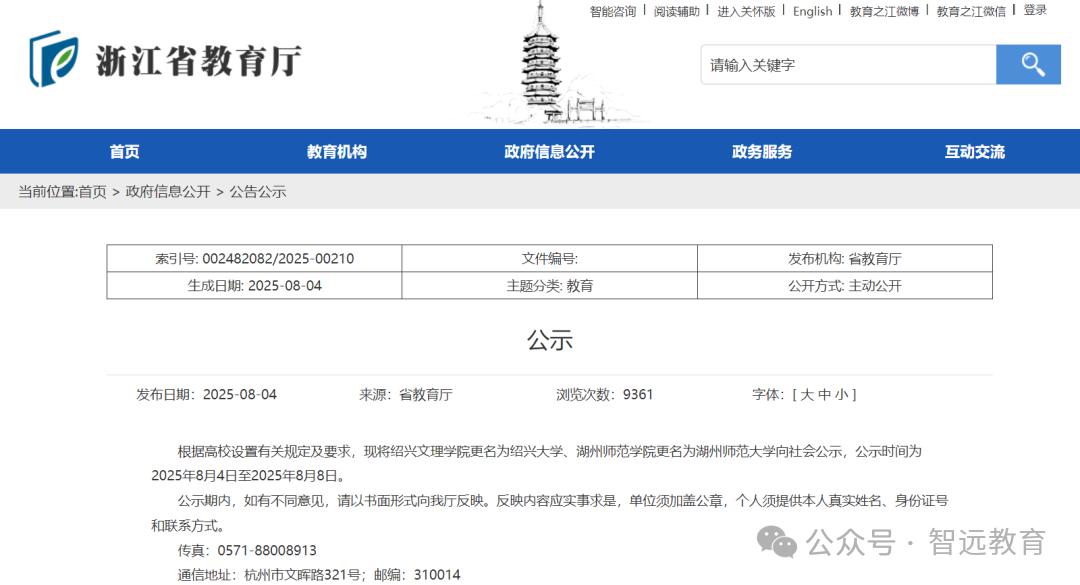This screenshot has height=585, width=1080.
Task: Open 政务服务 navigation item
Action: click(x=762, y=152)
